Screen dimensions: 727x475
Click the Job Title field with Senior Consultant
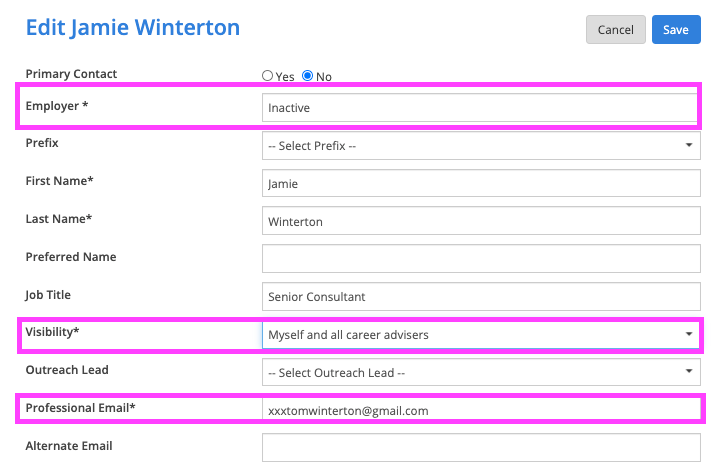481,297
